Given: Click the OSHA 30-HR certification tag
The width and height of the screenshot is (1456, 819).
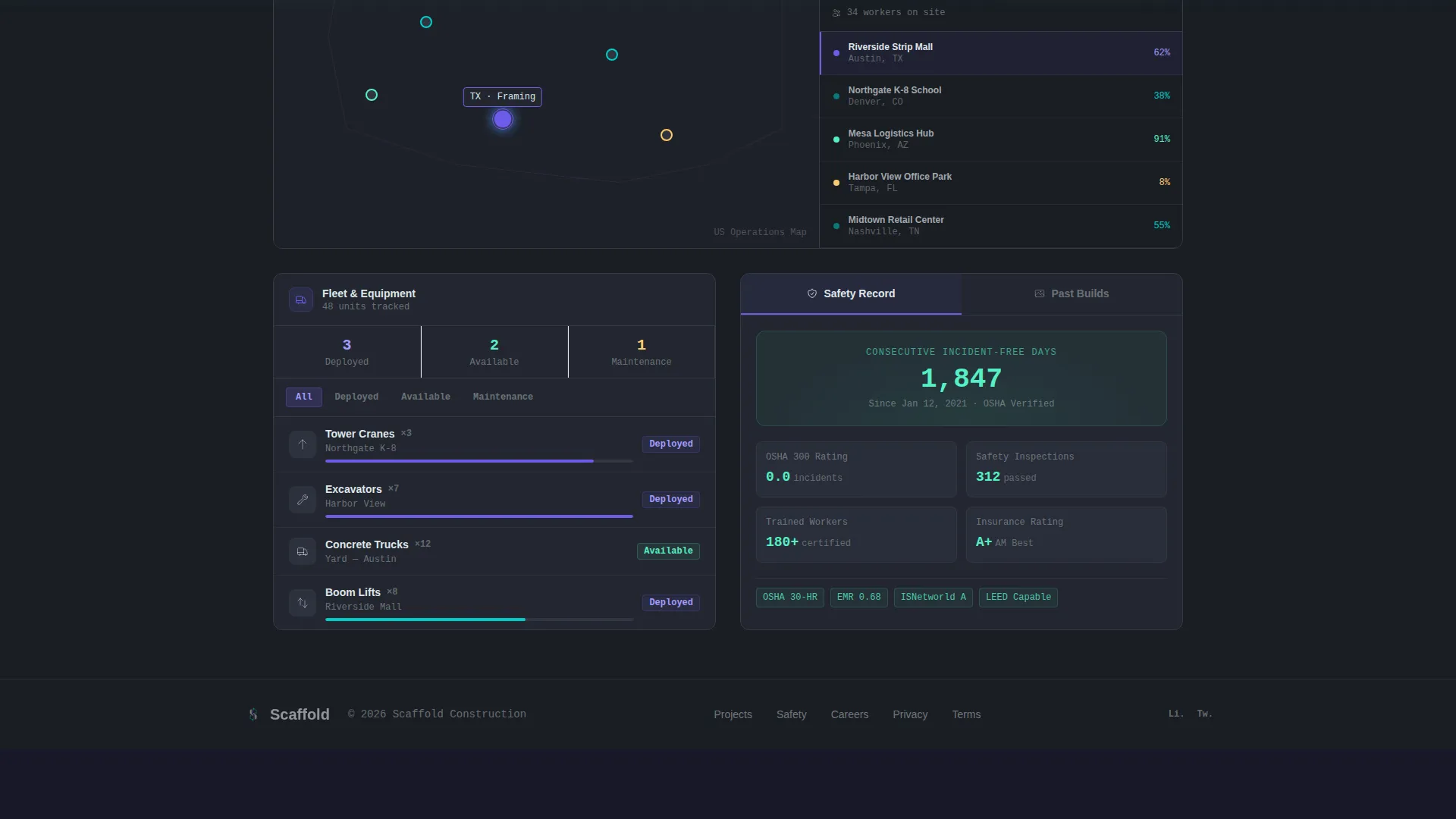Looking at the screenshot, I should [790, 598].
